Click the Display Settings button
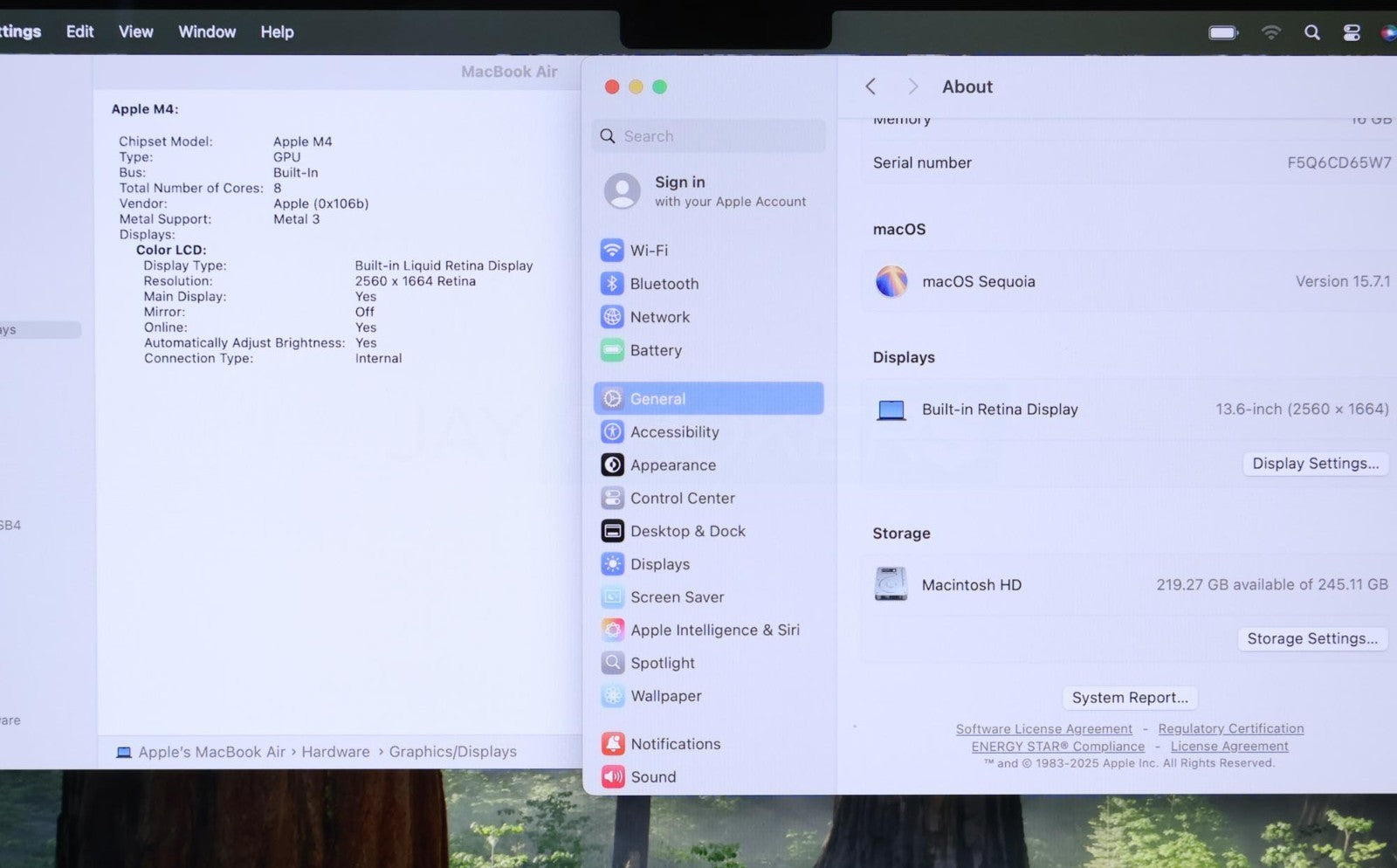The image size is (1397, 868). (1315, 464)
